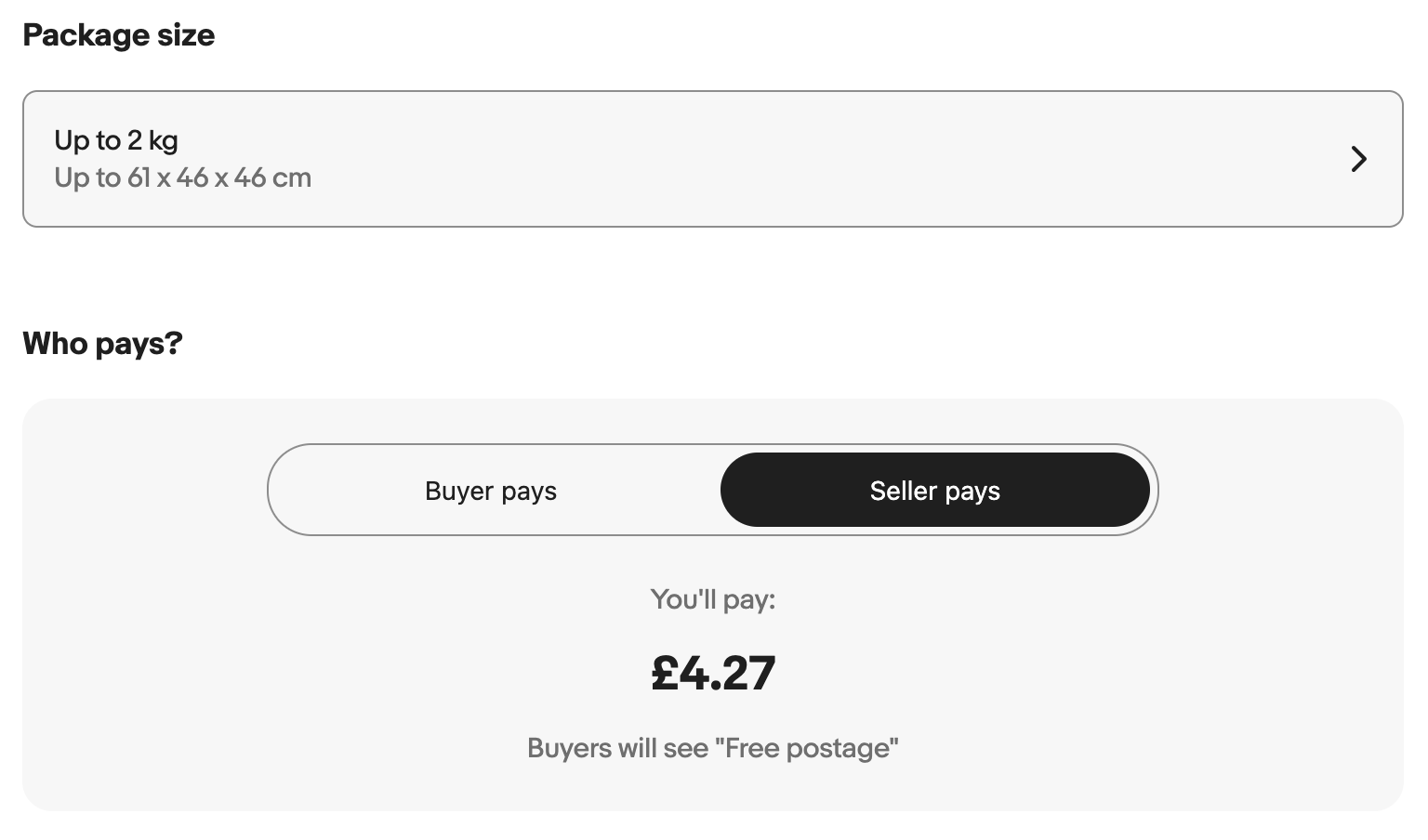Click the Who pays? heading
The image size is (1428, 840).
[102, 344]
